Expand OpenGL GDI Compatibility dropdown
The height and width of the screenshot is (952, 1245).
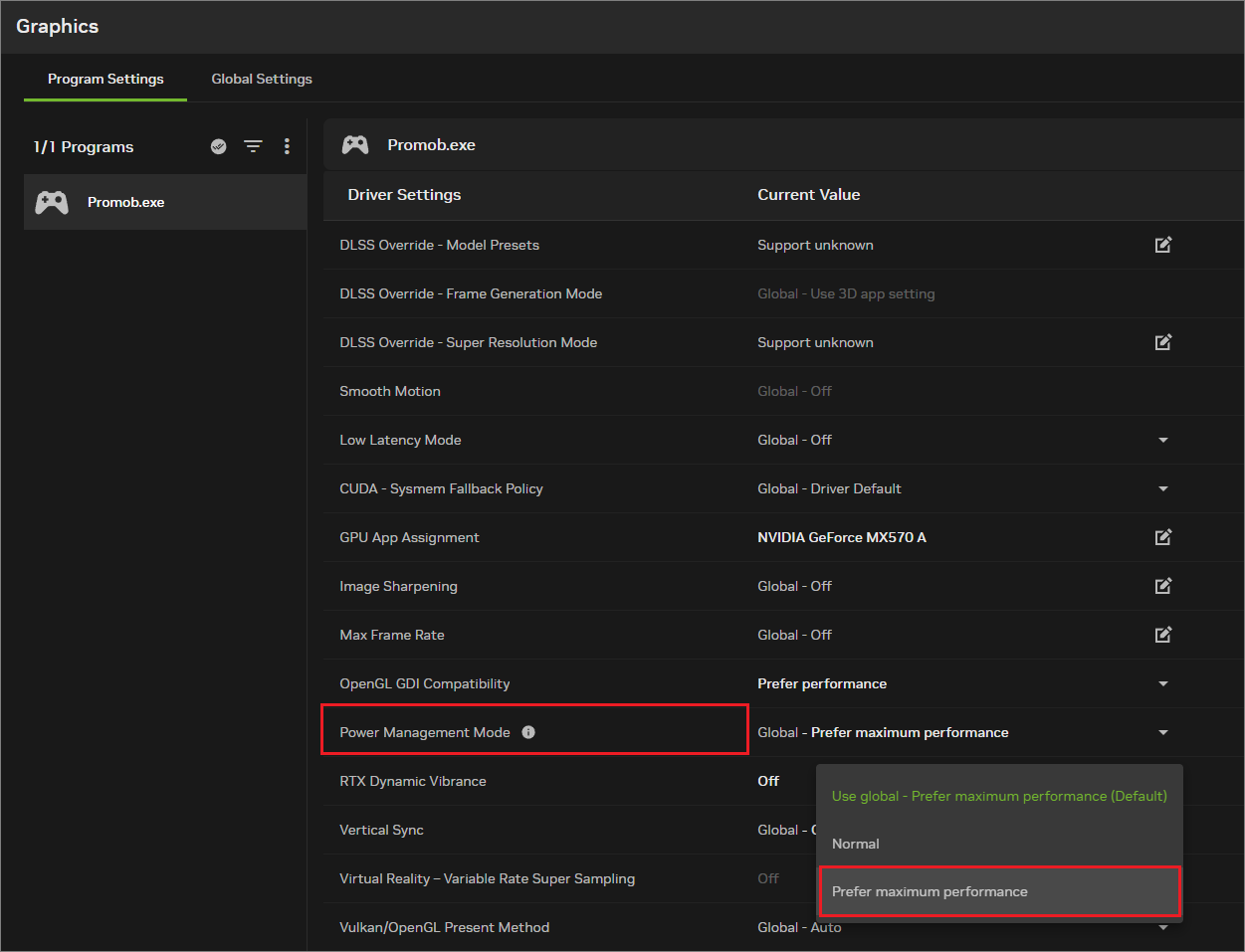tap(1163, 683)
